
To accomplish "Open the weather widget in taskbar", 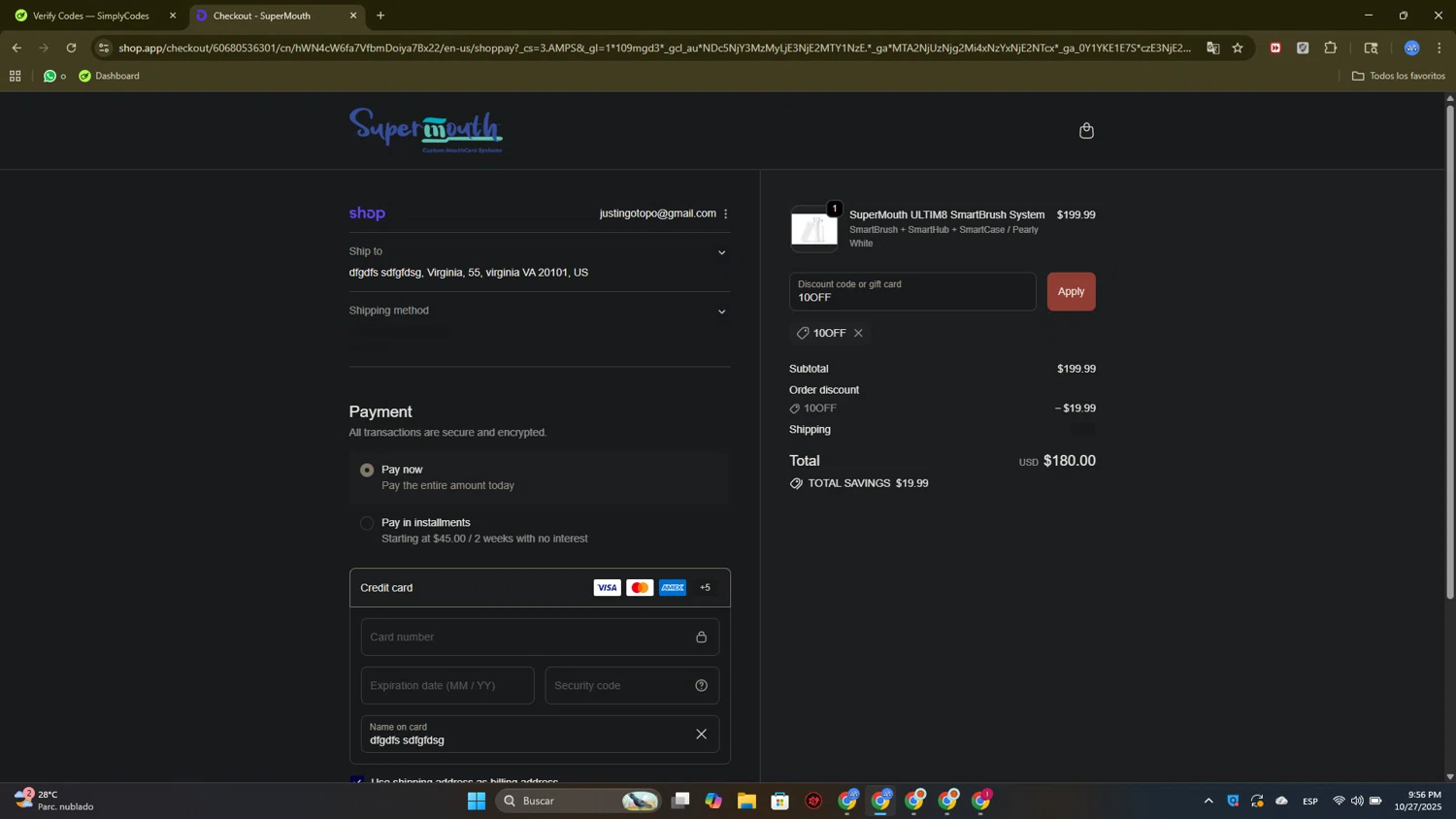I will [x=56, y=801].
